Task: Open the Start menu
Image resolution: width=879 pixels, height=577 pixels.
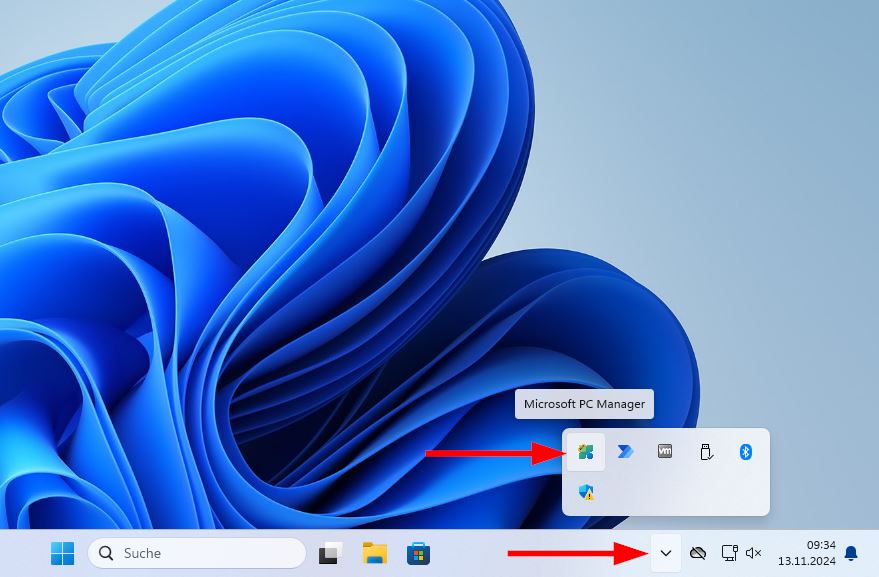Action: coord(64,553)
